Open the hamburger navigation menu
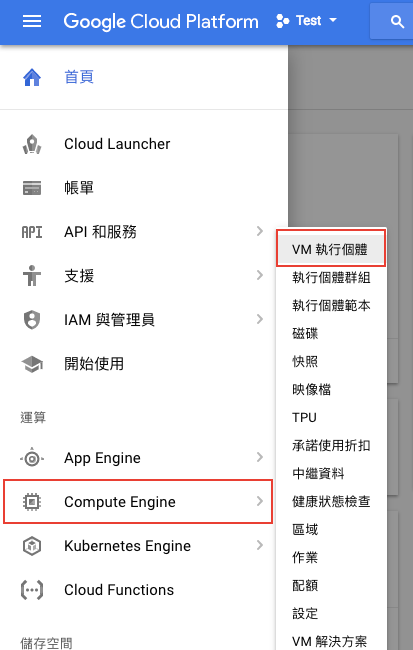 click(x=32, y=21)
